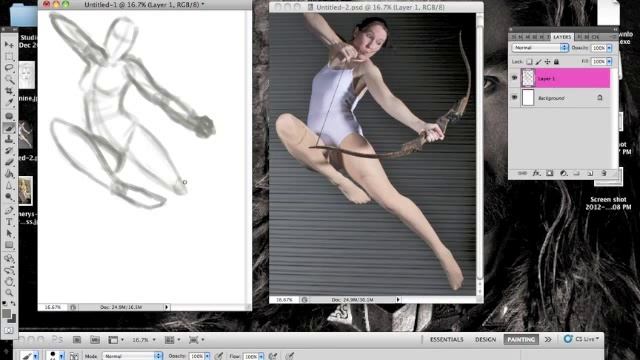The width and height of the screenshot is (640, 360).
Task: Open Layers panel options menu
Action: 613,37
